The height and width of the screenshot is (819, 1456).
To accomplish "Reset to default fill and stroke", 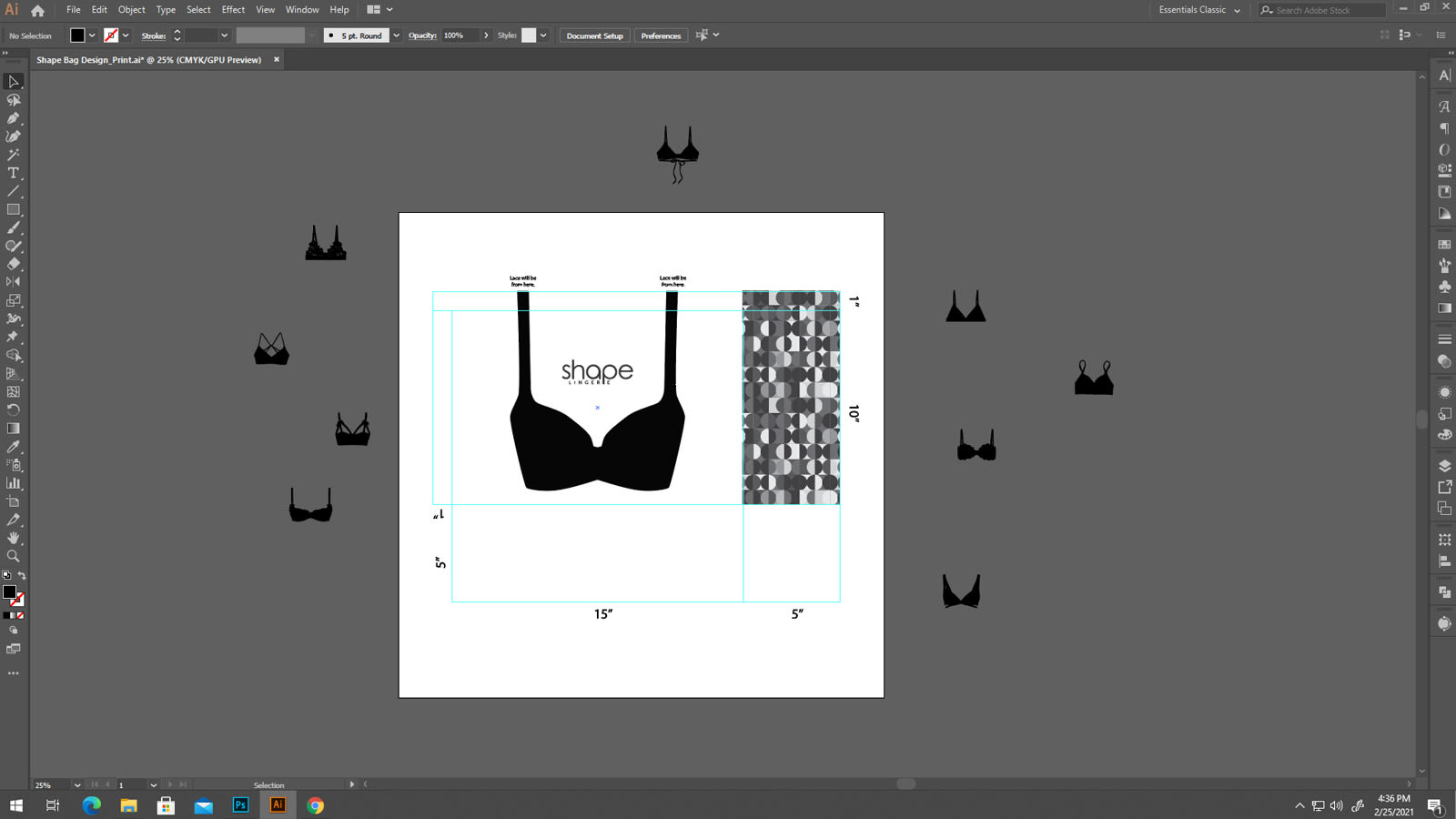I will [x=6, y=576].
